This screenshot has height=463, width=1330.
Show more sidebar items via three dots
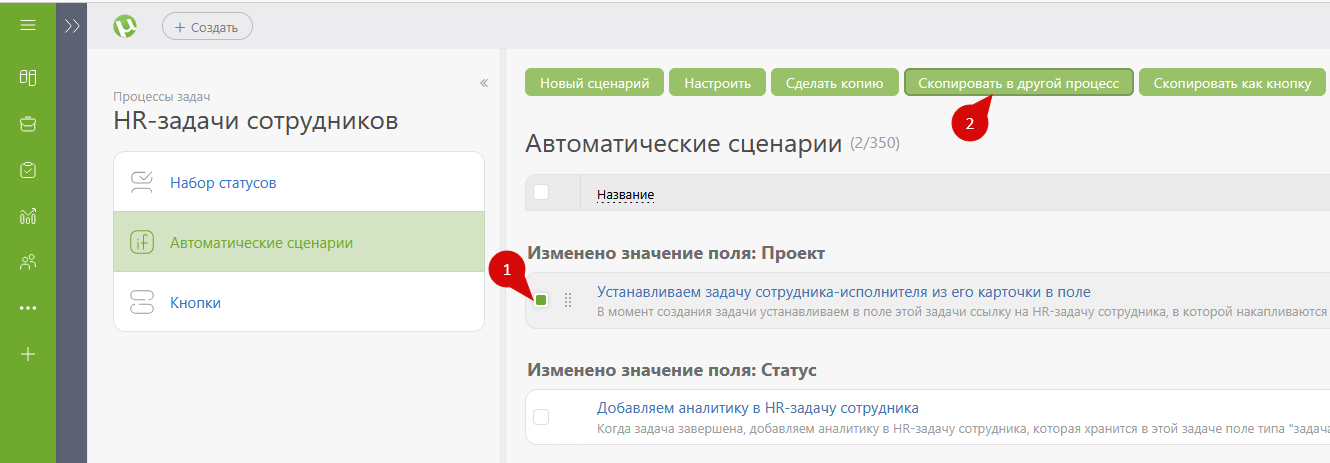coord(28,308)
